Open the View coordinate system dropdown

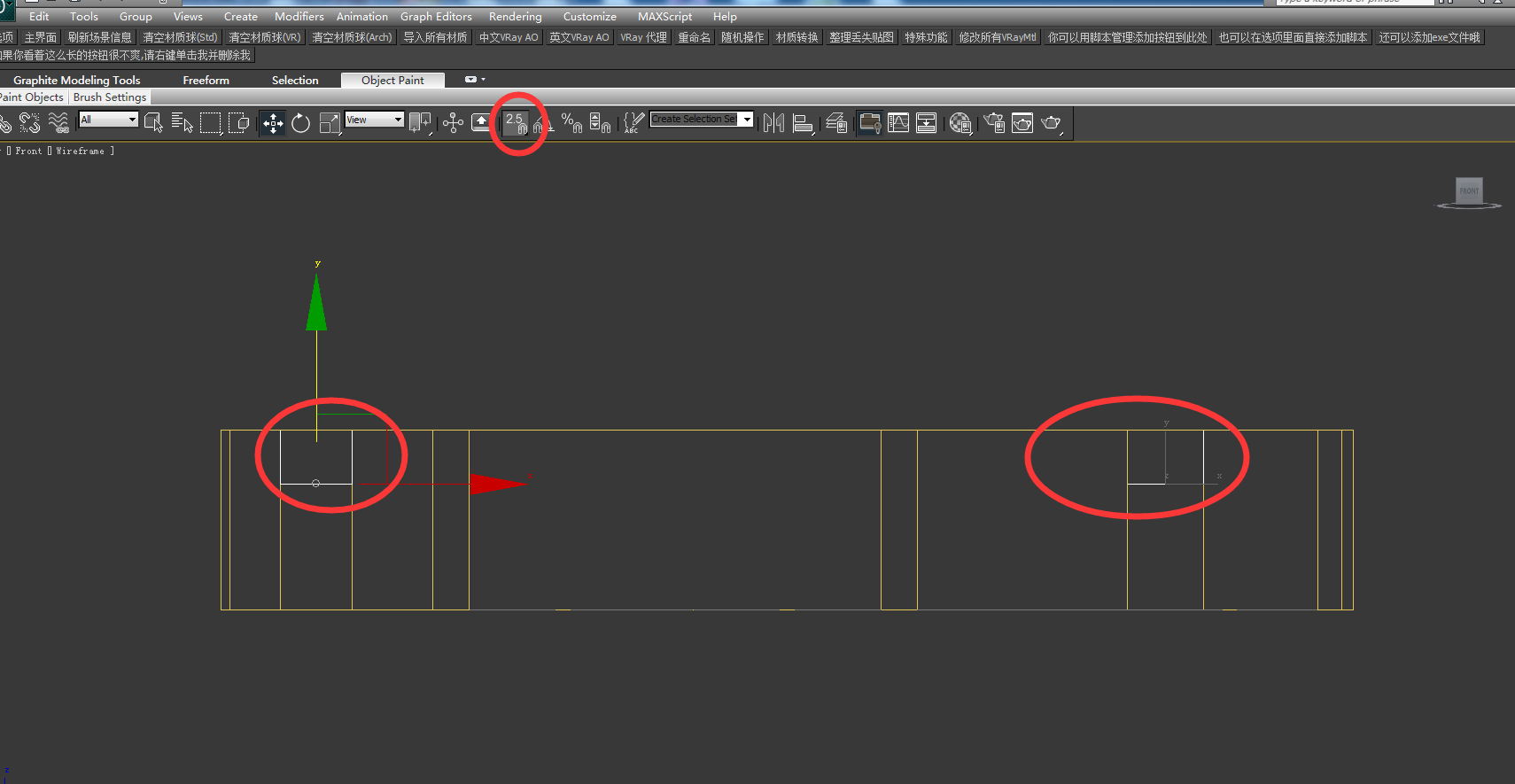(375, 120)
